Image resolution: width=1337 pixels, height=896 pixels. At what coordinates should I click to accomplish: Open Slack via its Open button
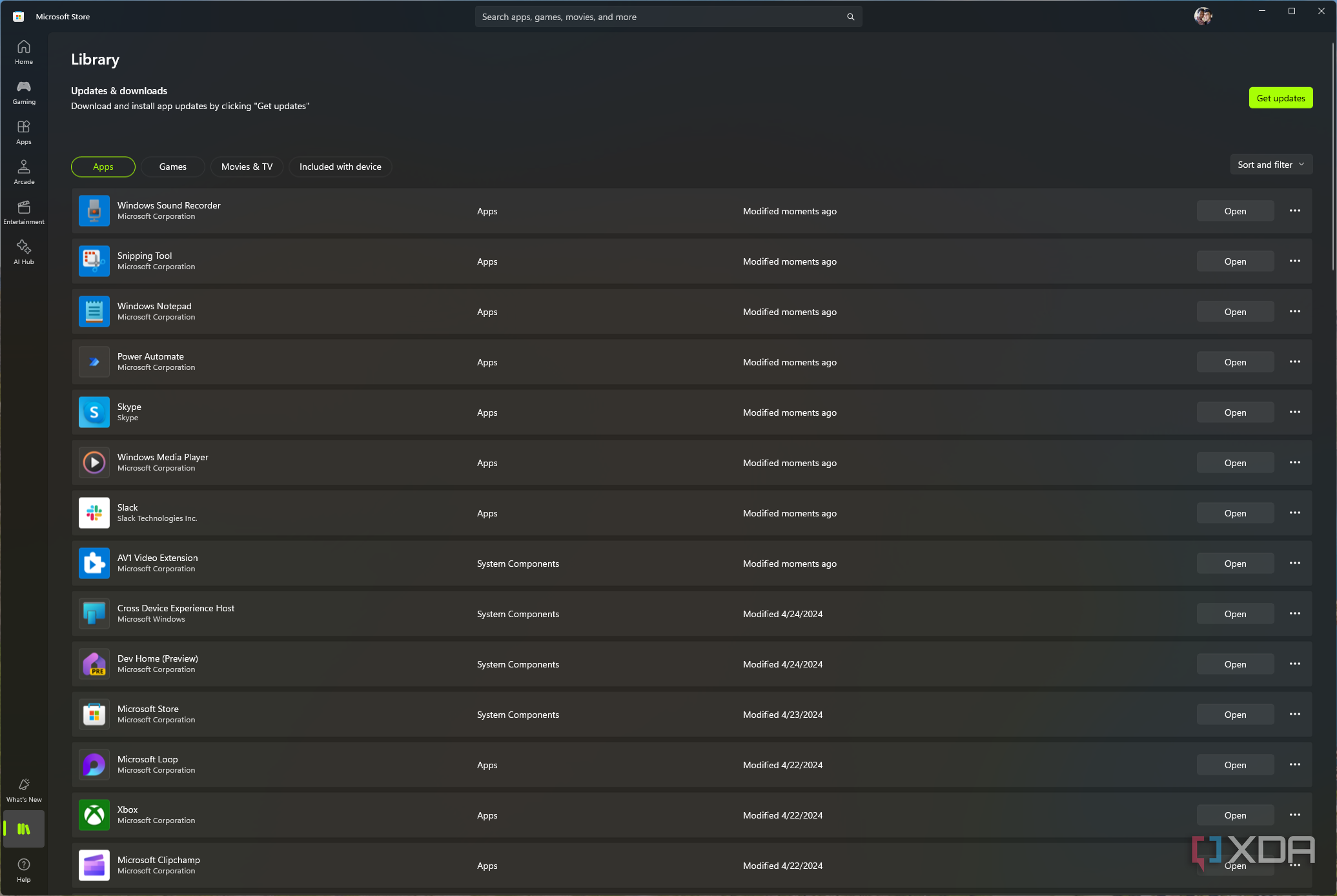pos(1235,513)
